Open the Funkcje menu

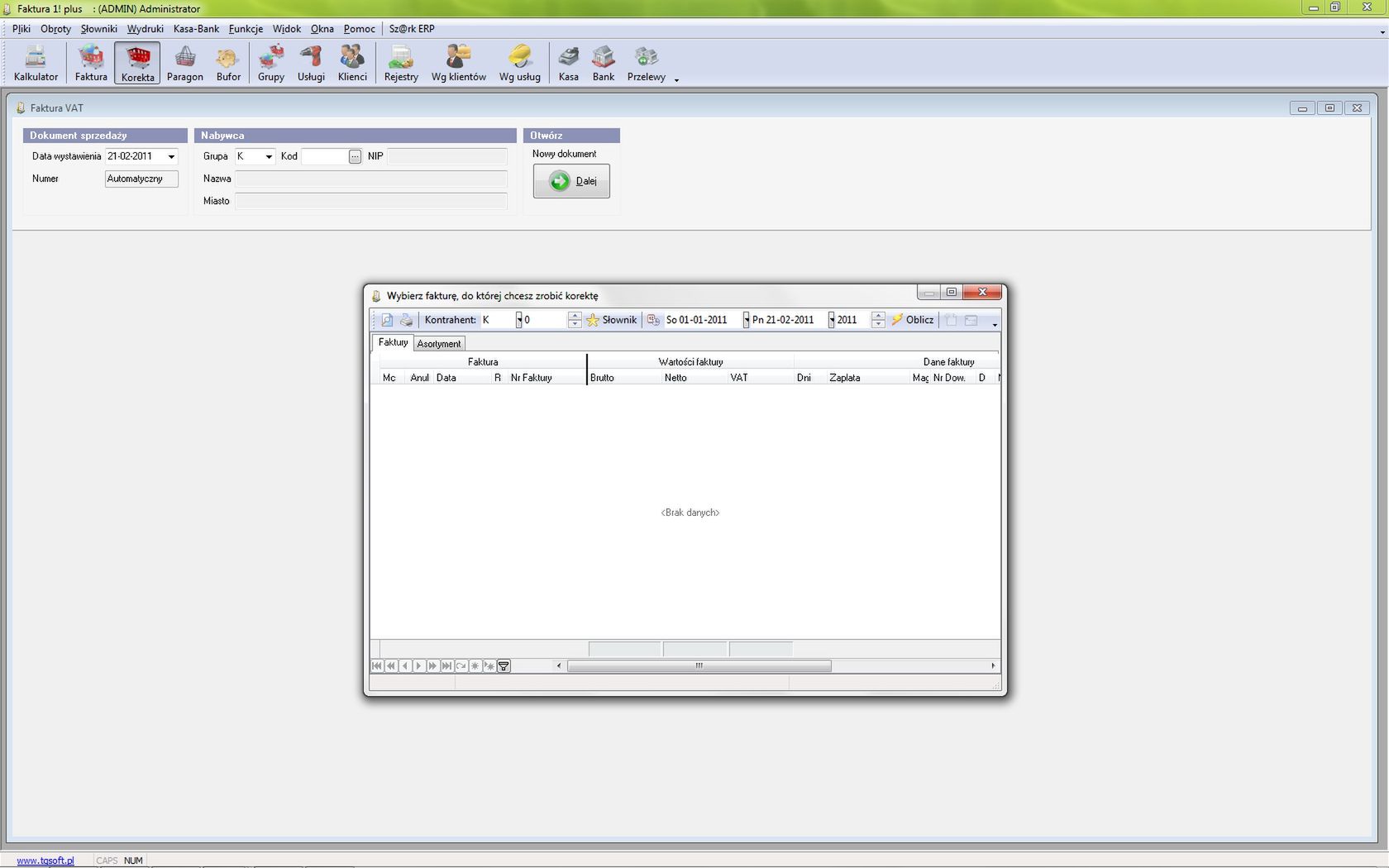[246, 29]
